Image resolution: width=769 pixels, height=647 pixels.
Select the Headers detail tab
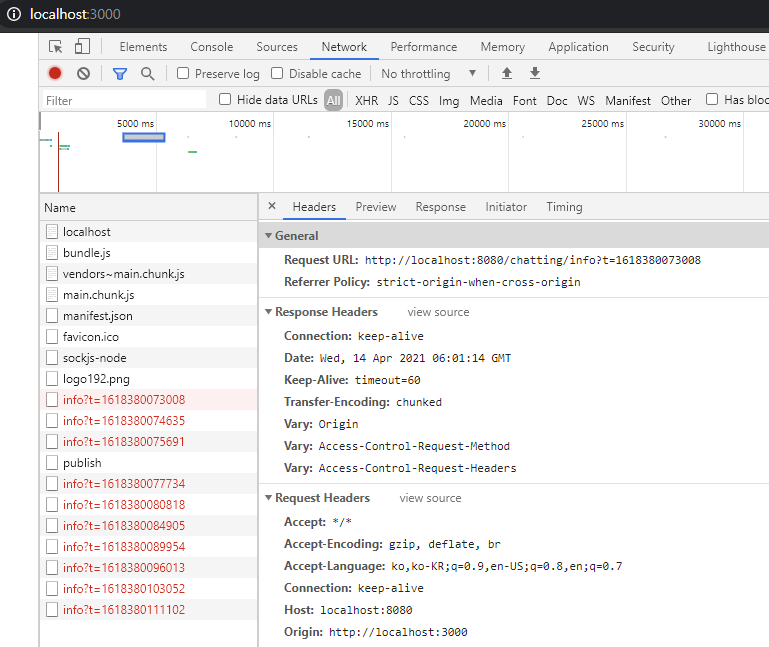coord(314,207)
